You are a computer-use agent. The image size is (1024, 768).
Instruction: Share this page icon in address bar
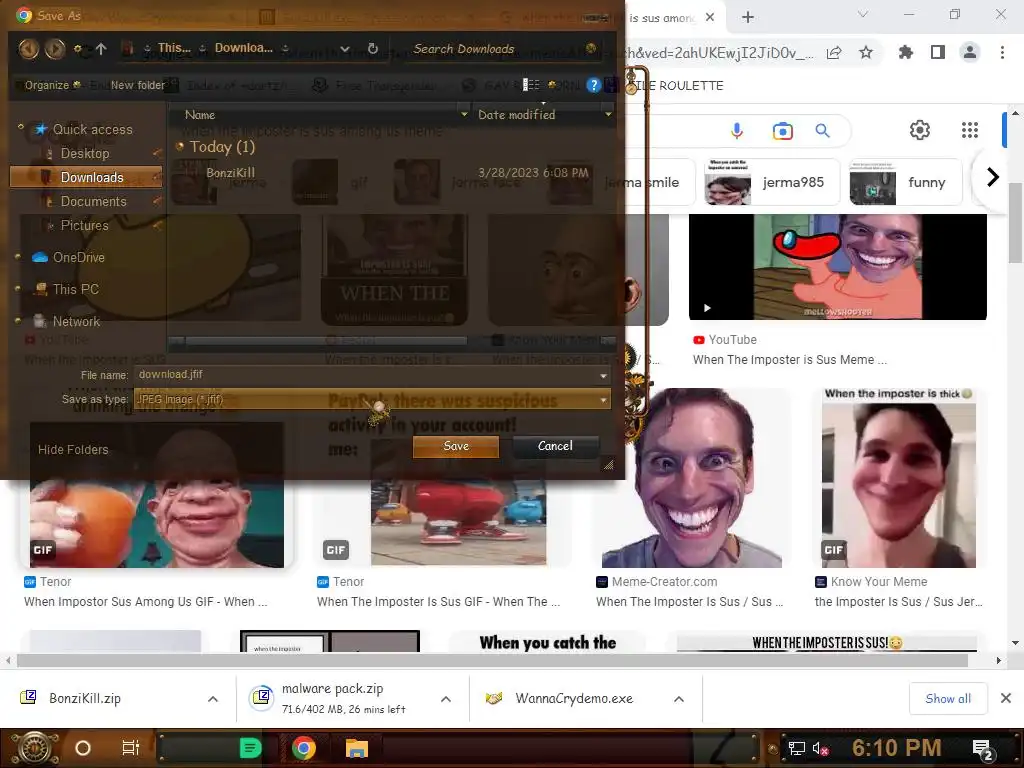(834, 52)
